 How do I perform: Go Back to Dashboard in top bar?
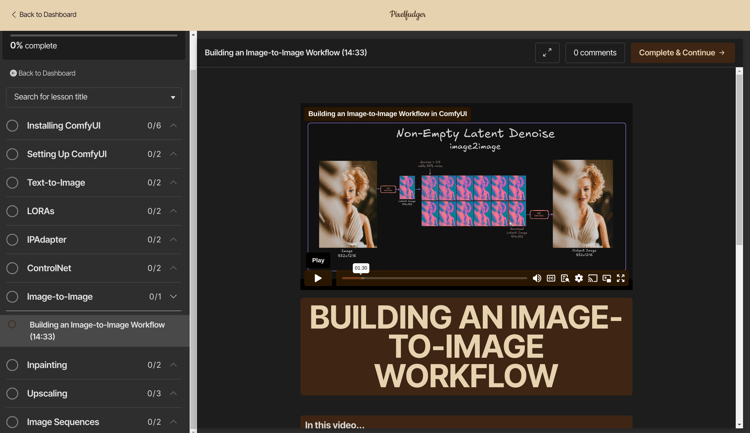pos(43,15)
